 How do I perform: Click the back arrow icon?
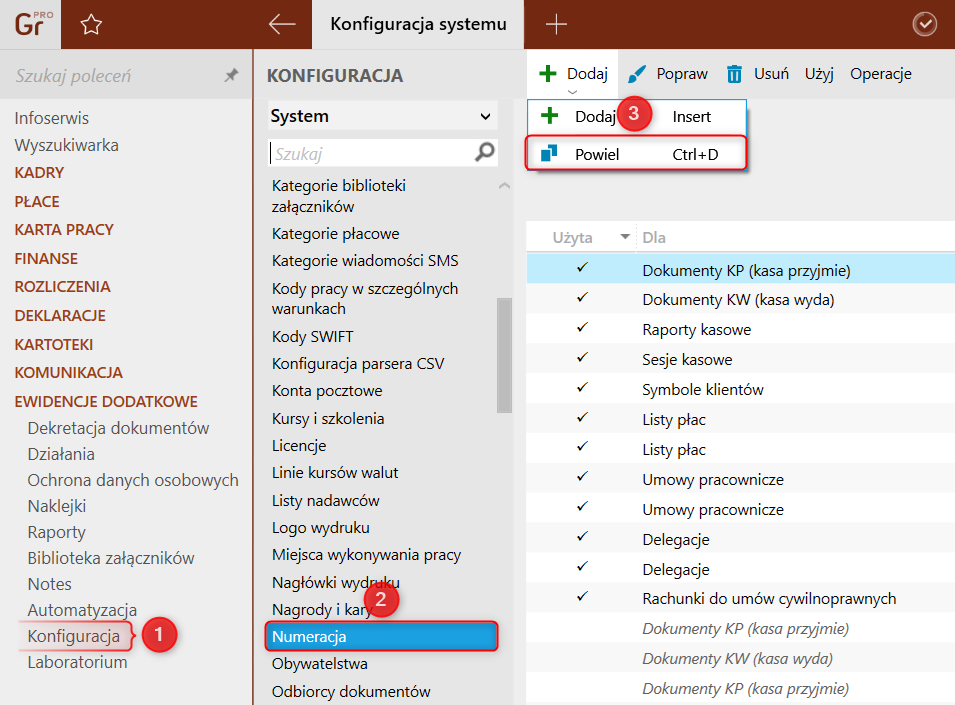tap(282, 25)
